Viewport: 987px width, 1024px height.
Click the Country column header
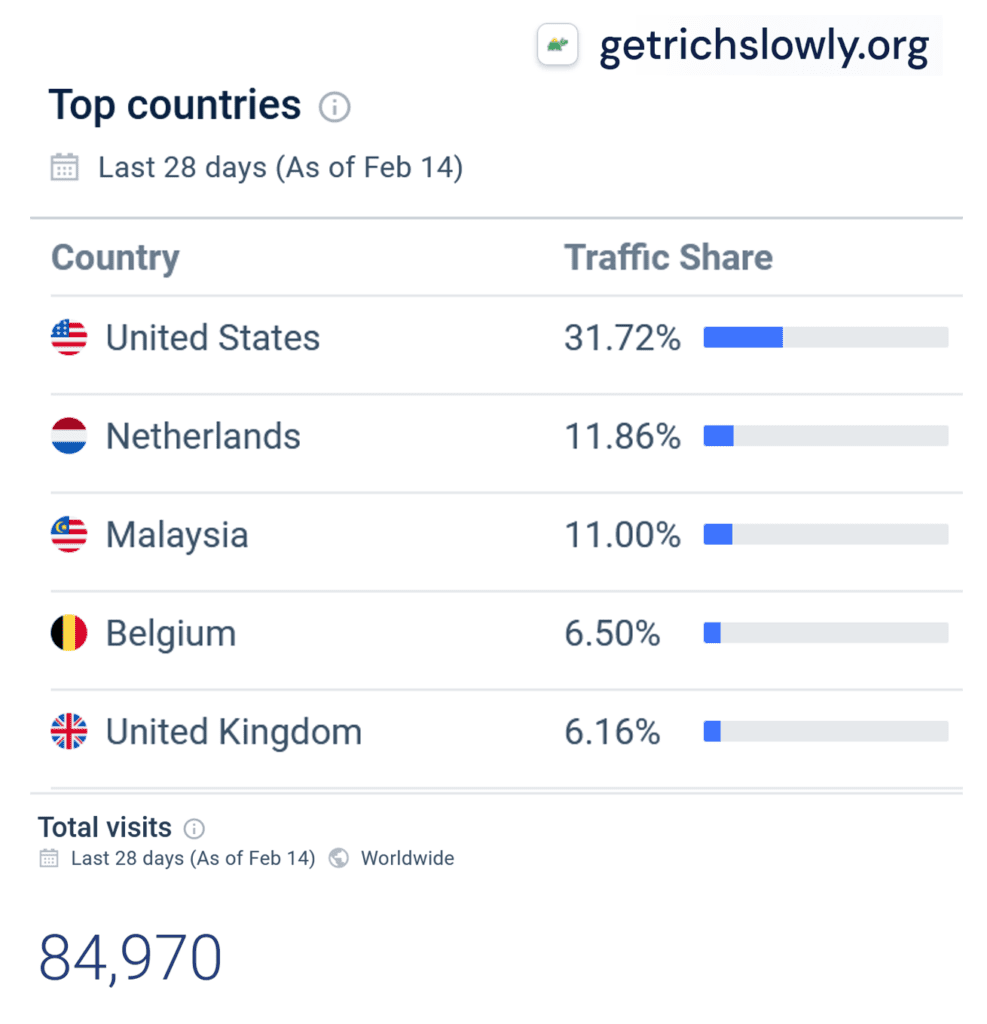pos(115,257)
